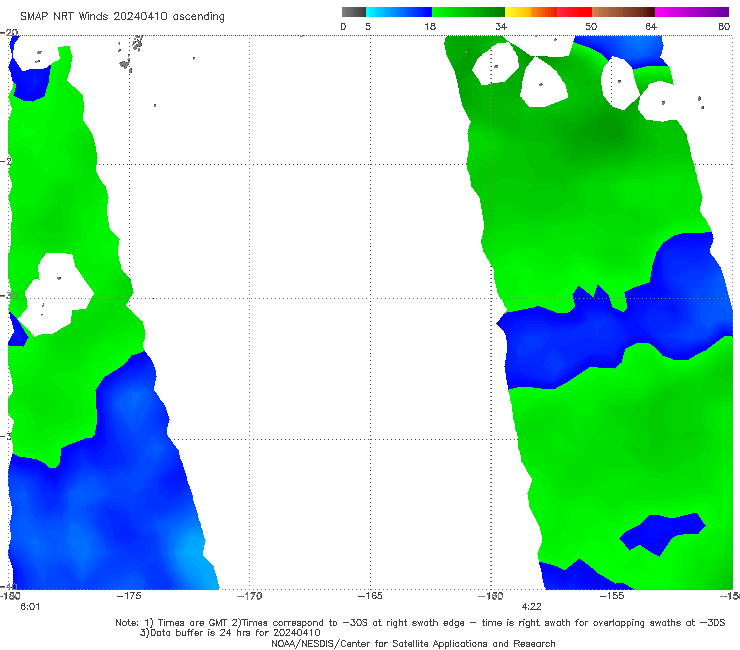Click the 'Data buffer is 24 hrs' note line

coord(230,633)
